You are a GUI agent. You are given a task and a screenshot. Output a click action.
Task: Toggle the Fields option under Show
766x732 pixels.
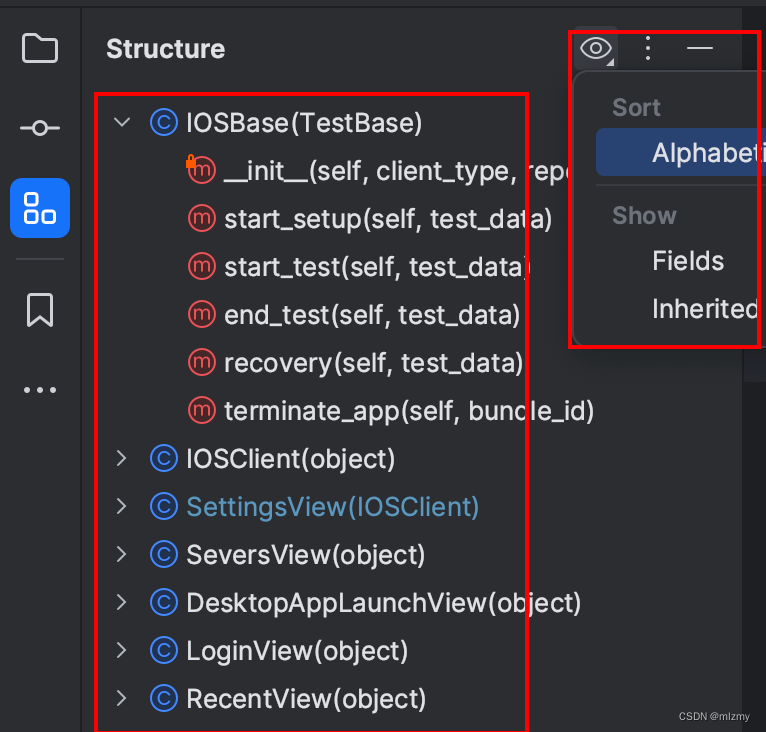[x=688, y=260]
